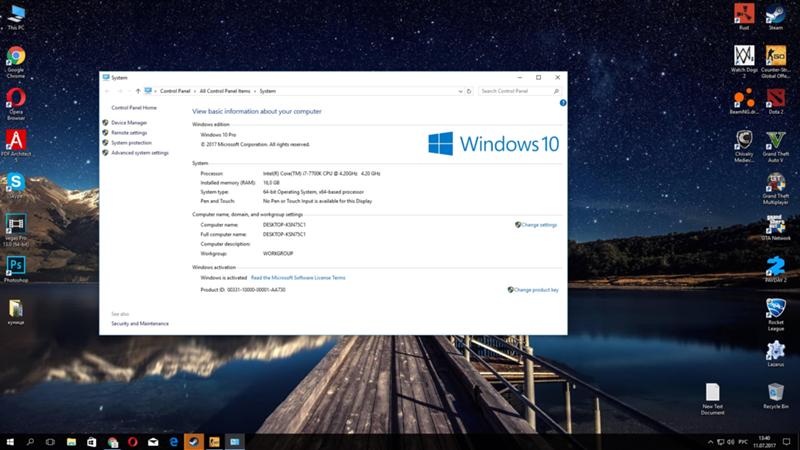Open the Windows Start menu
Image resolution: width=800 pixels, height=450 pixels.
pos(10,442)
